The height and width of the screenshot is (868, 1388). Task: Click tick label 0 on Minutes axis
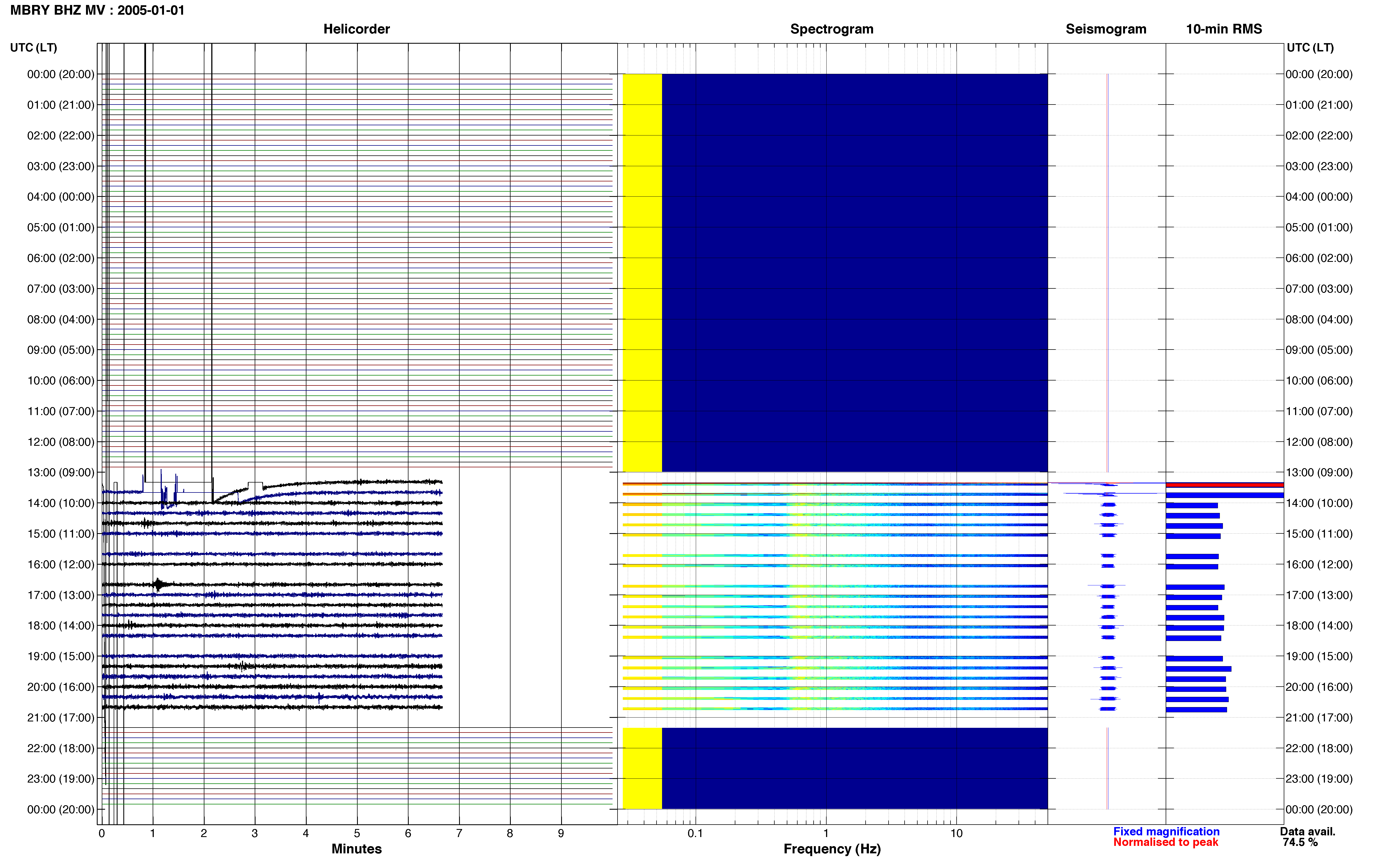(x=101, y=833)
